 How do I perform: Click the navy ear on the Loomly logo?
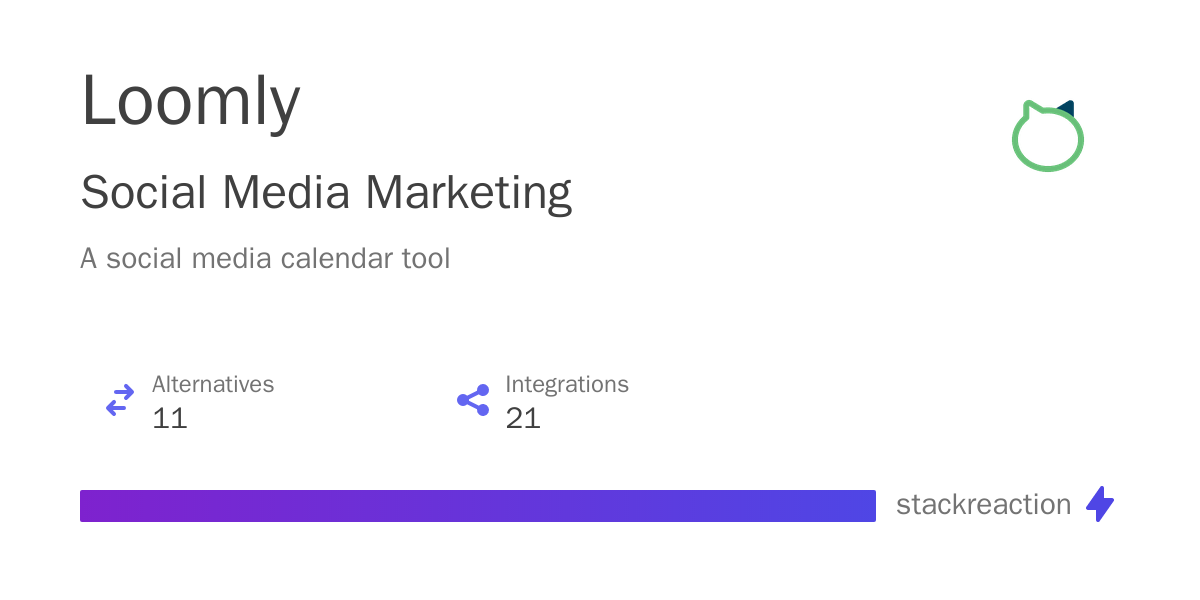pos(1067,107)
